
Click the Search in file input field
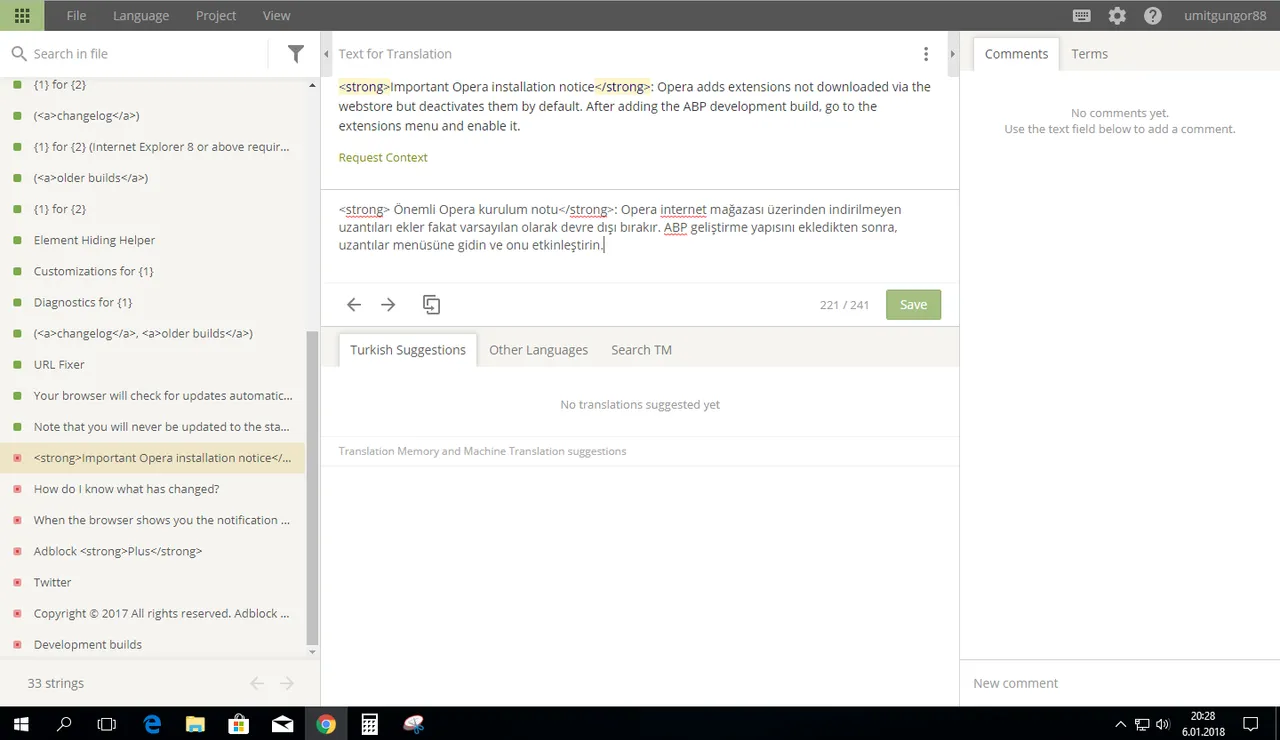(x=148, y=54)
